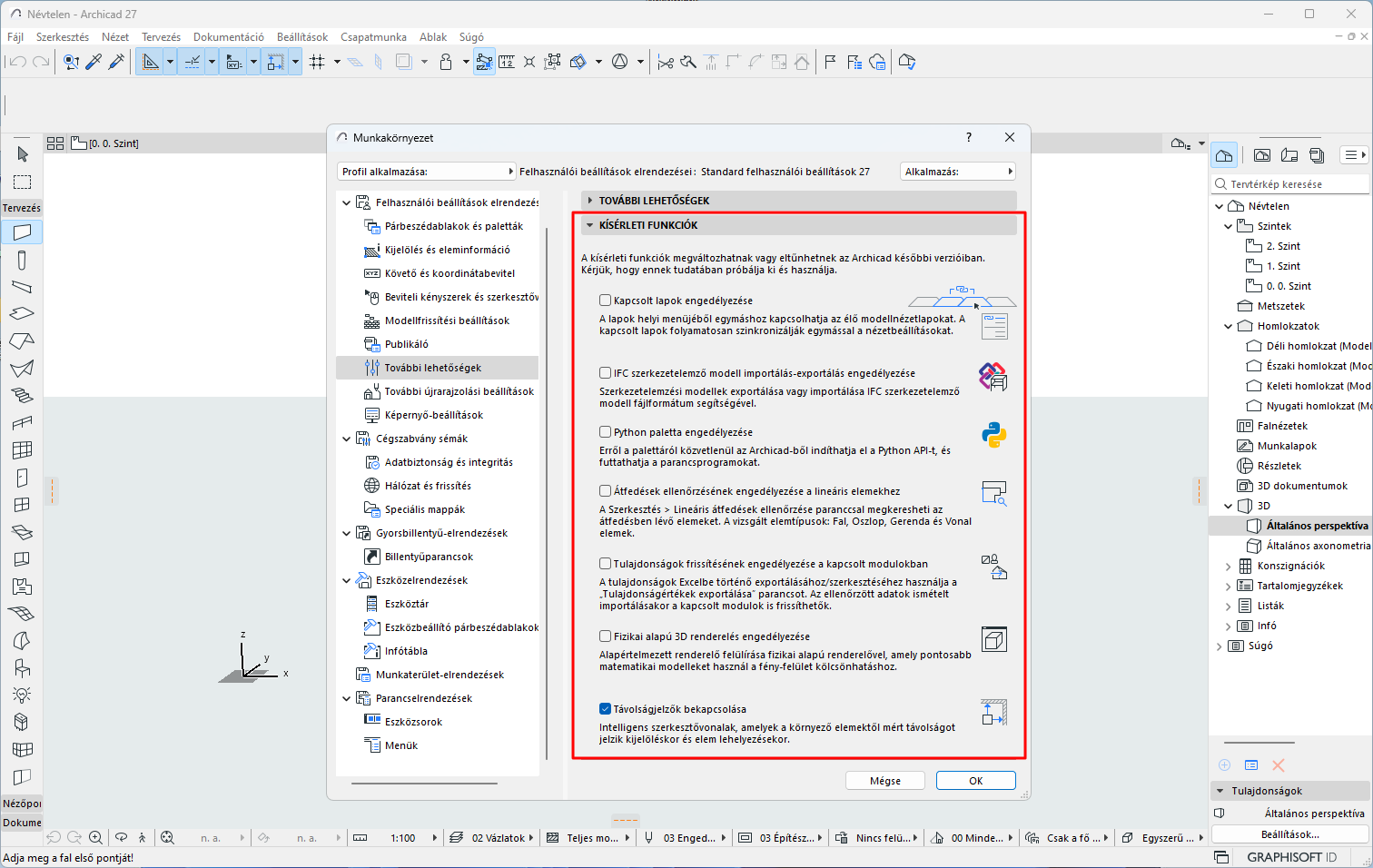Click the Redo arrow in the toolbar
Viewport: 1373px width, 868px height.
pyautogui.click(x=41, y=62)
